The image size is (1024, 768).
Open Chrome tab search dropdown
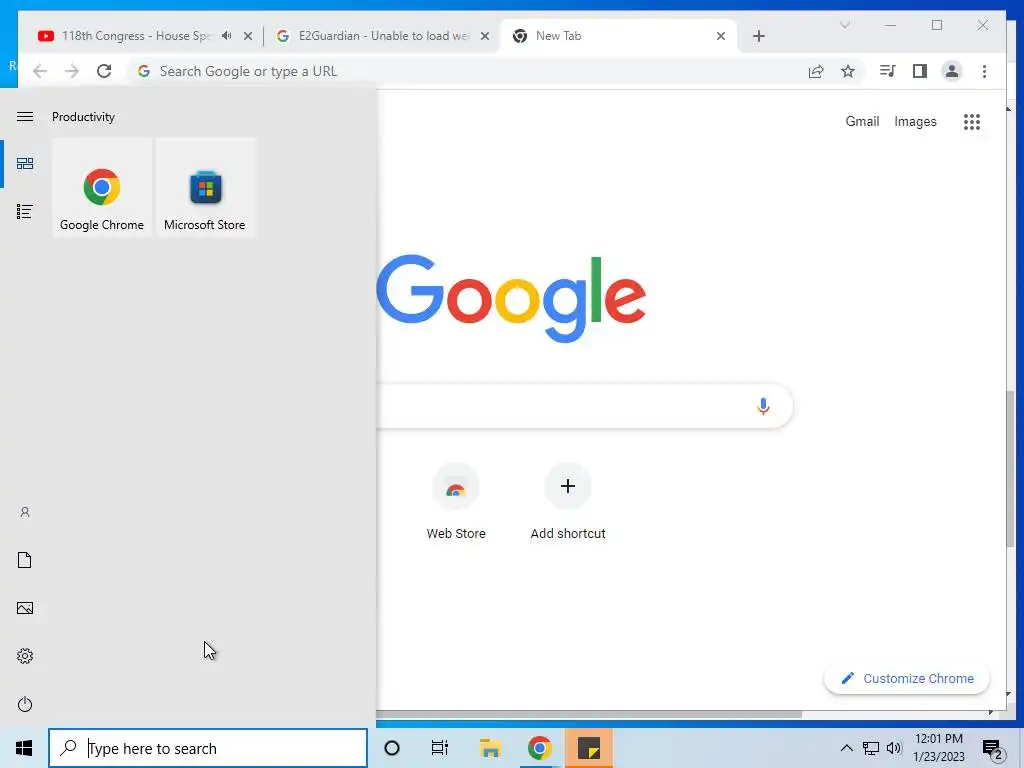[x=844, y=25]
